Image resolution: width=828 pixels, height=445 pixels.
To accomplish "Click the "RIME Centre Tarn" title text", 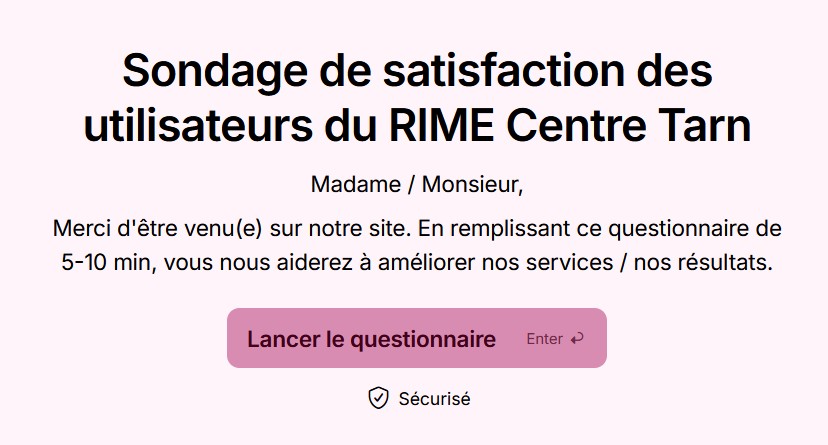I will click(584, 128).
